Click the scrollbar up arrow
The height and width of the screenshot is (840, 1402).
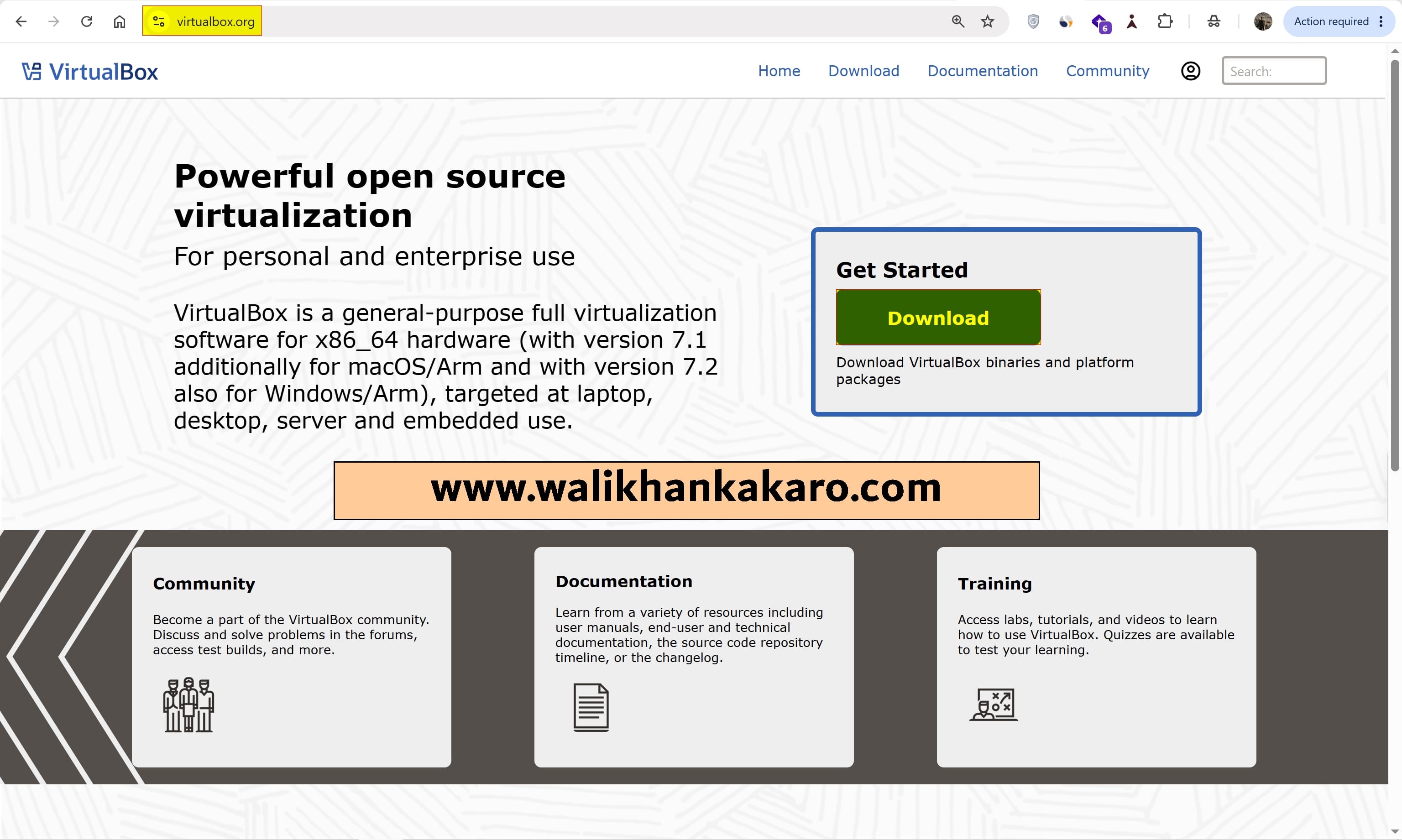[x=1395, y=51]
